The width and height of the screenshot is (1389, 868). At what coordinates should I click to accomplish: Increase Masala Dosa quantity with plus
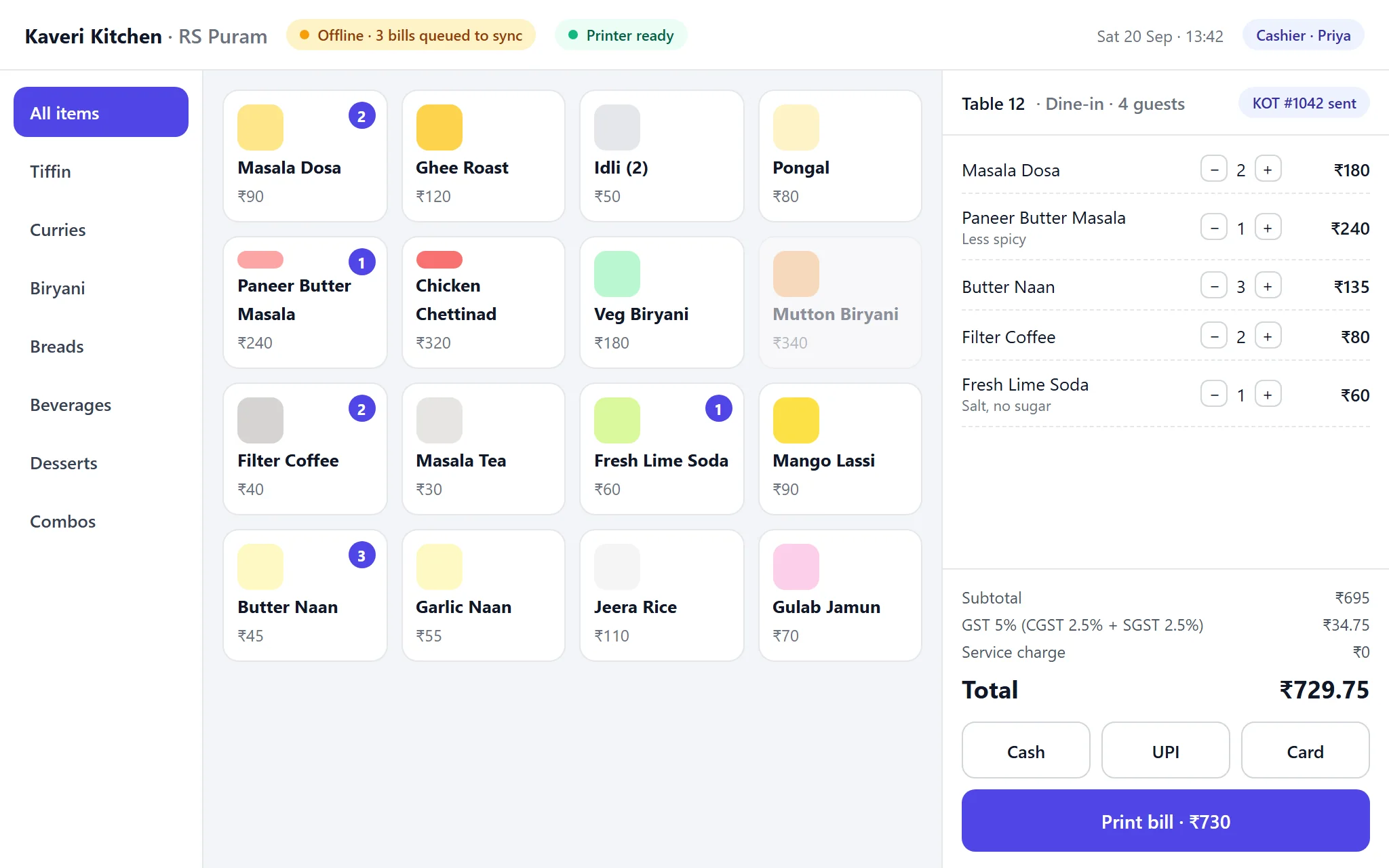pyautogui.click(x=1268, y=170)
